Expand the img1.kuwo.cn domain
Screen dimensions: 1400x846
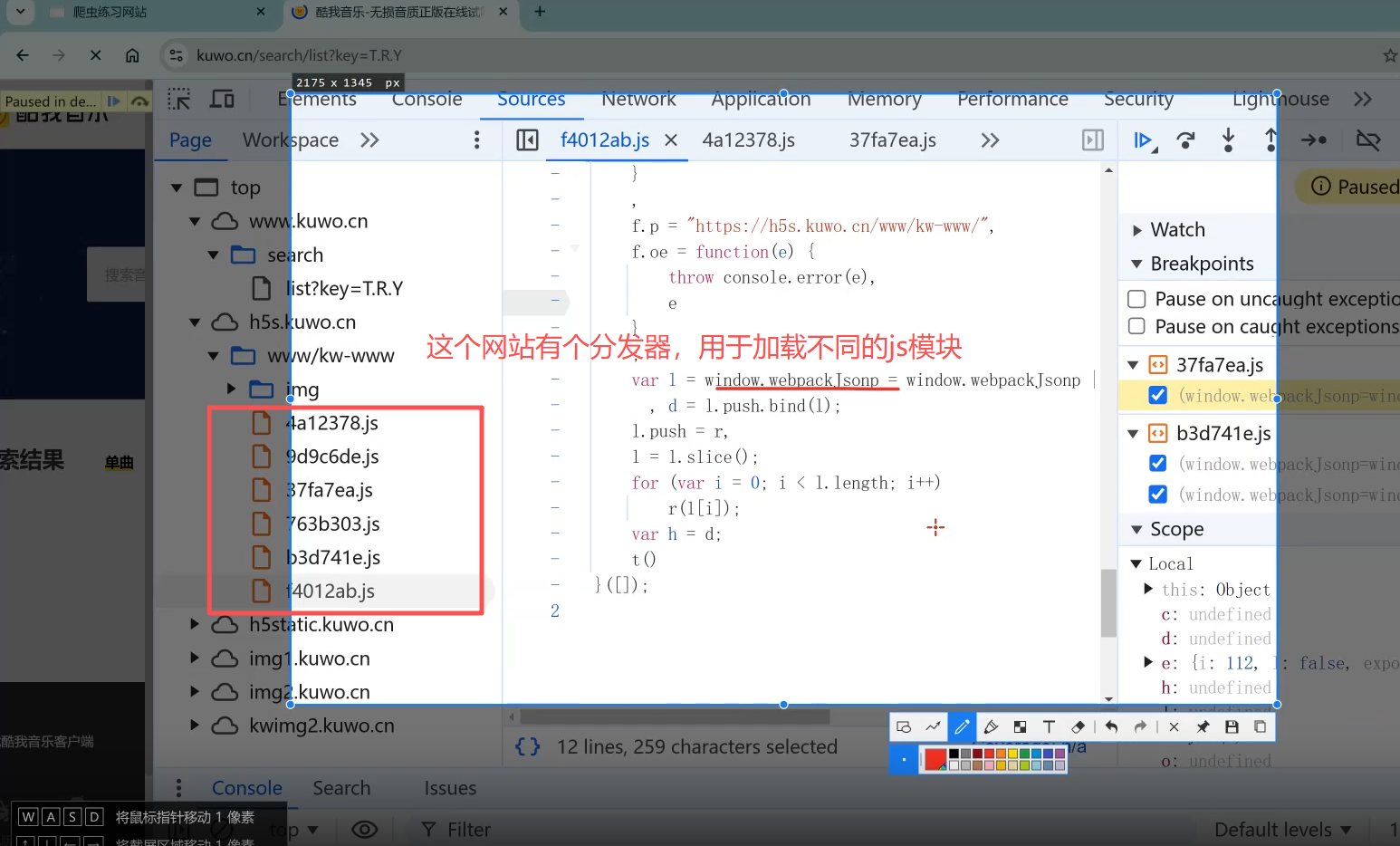coord(195,658)
